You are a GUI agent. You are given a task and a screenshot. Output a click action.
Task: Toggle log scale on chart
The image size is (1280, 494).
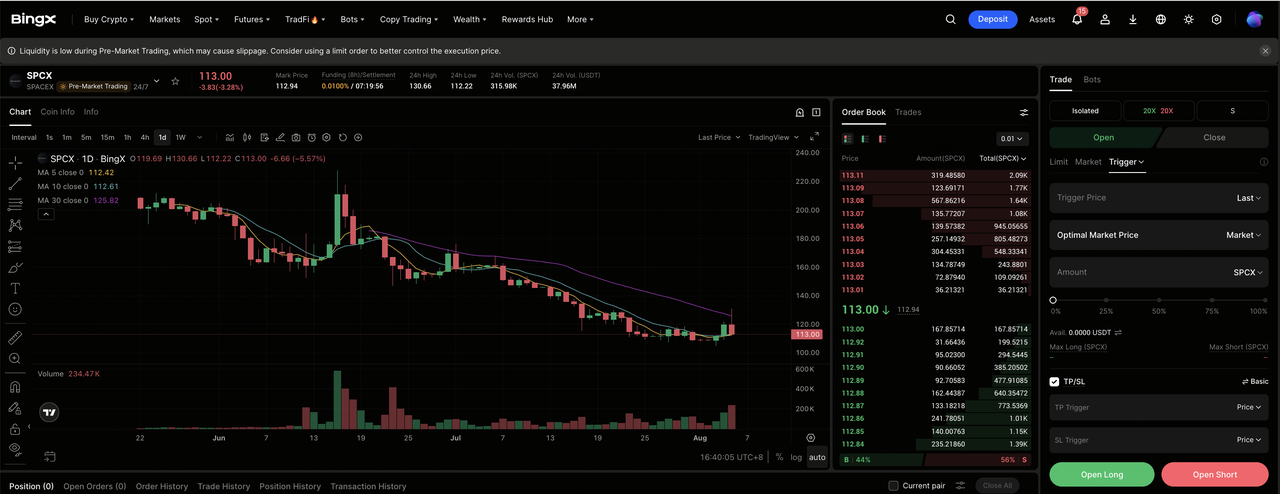(x=796, y=457)
